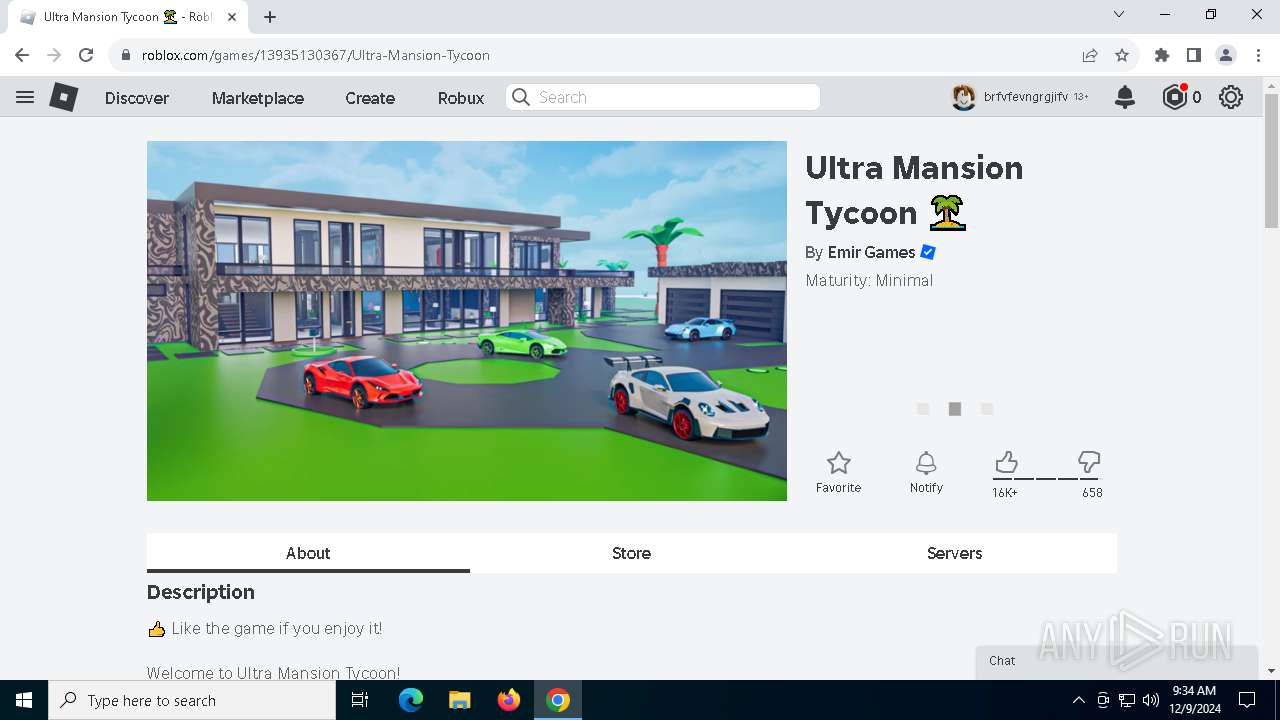Reload the current page
Viewport: 1280px width, 720px height.
point(86,55)
